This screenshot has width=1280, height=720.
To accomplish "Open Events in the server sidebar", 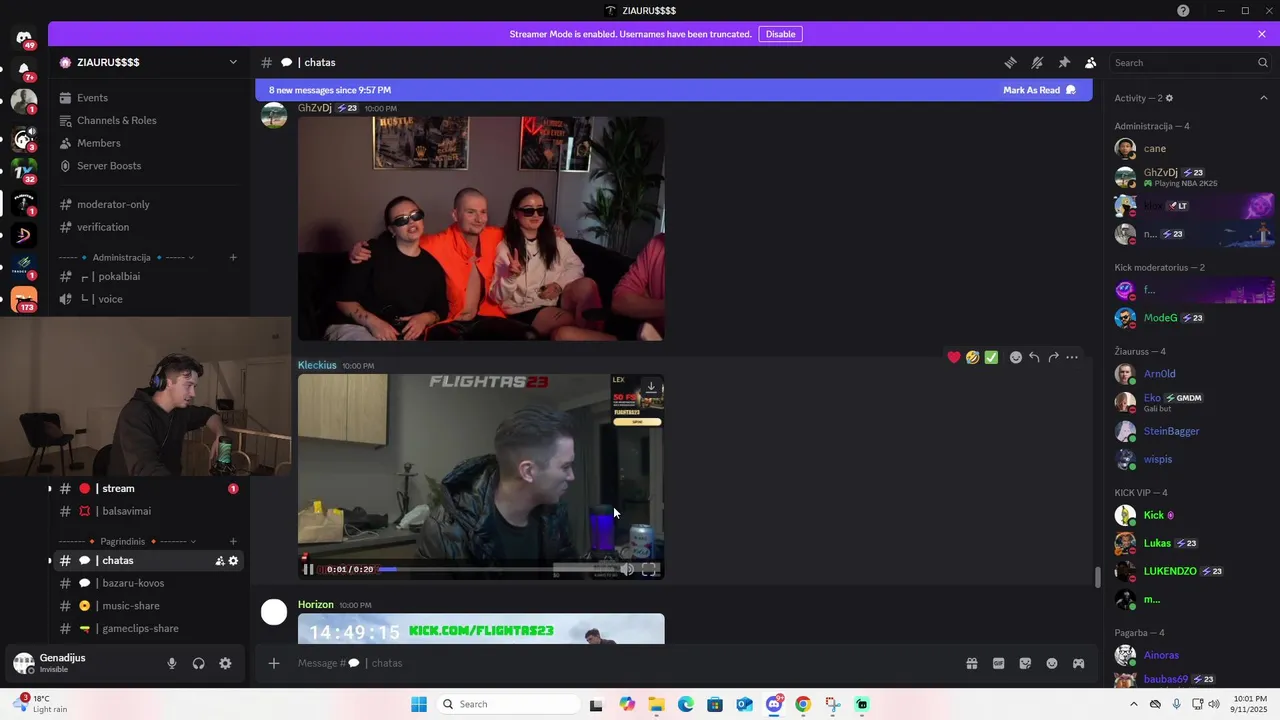I will point(149,98).
